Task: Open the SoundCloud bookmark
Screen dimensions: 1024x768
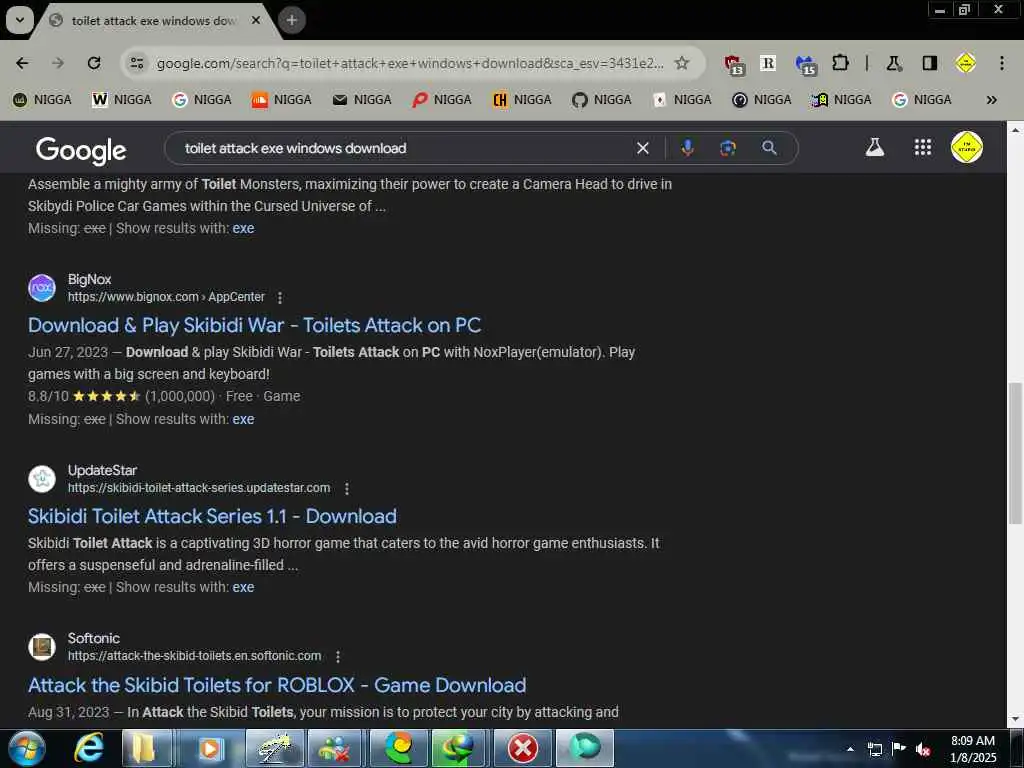Action: (x=282, y=99)
